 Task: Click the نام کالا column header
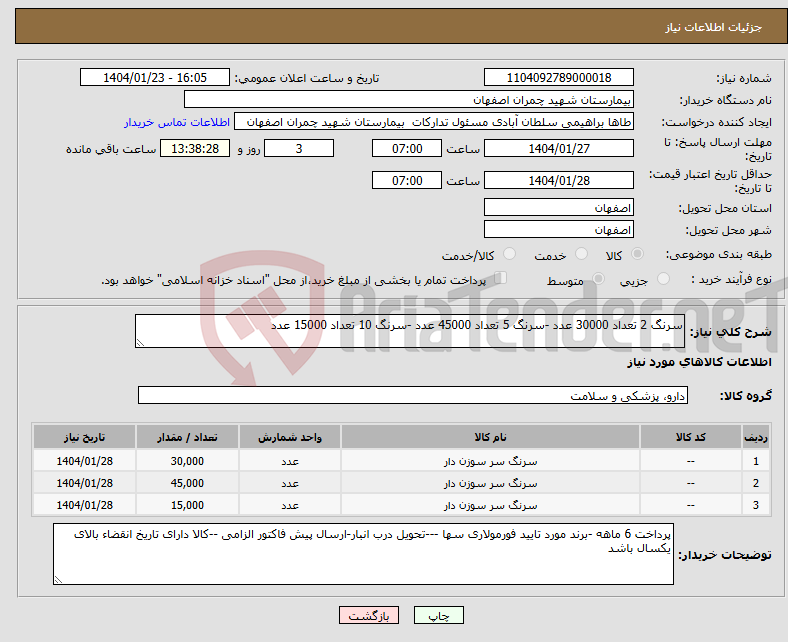(x=490, y=437)
